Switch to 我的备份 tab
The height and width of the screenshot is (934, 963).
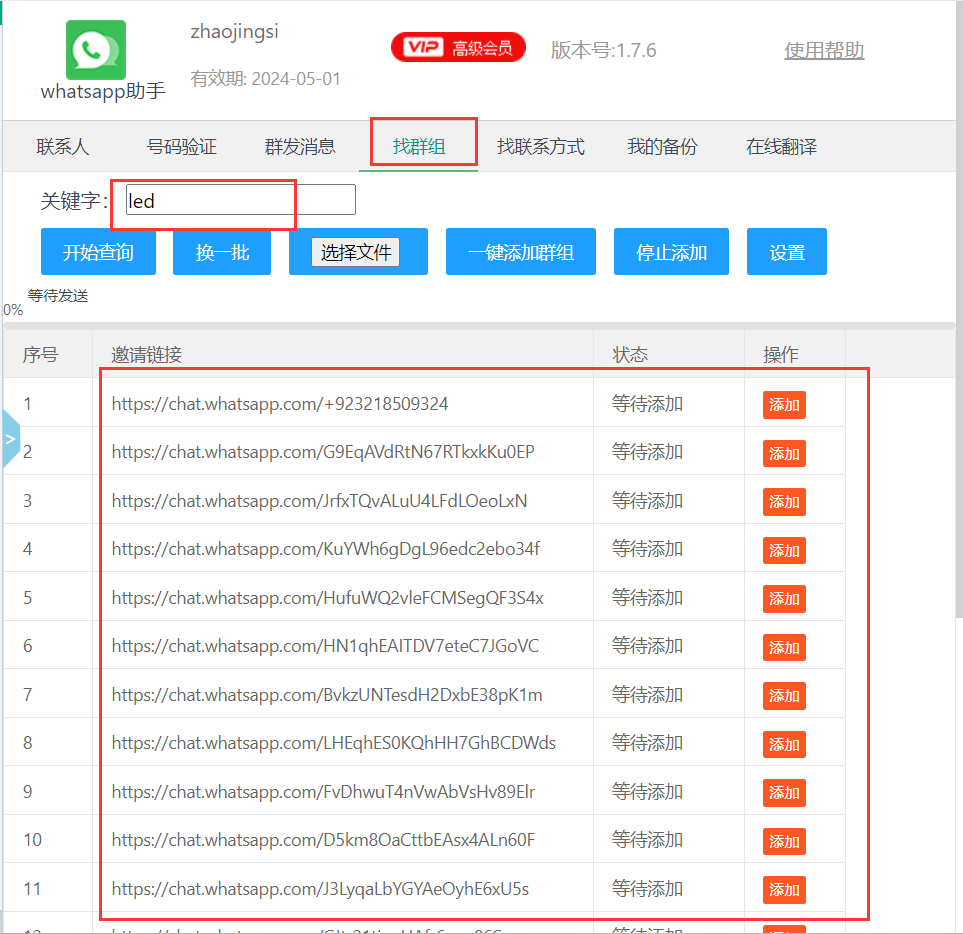coord(662,147)
